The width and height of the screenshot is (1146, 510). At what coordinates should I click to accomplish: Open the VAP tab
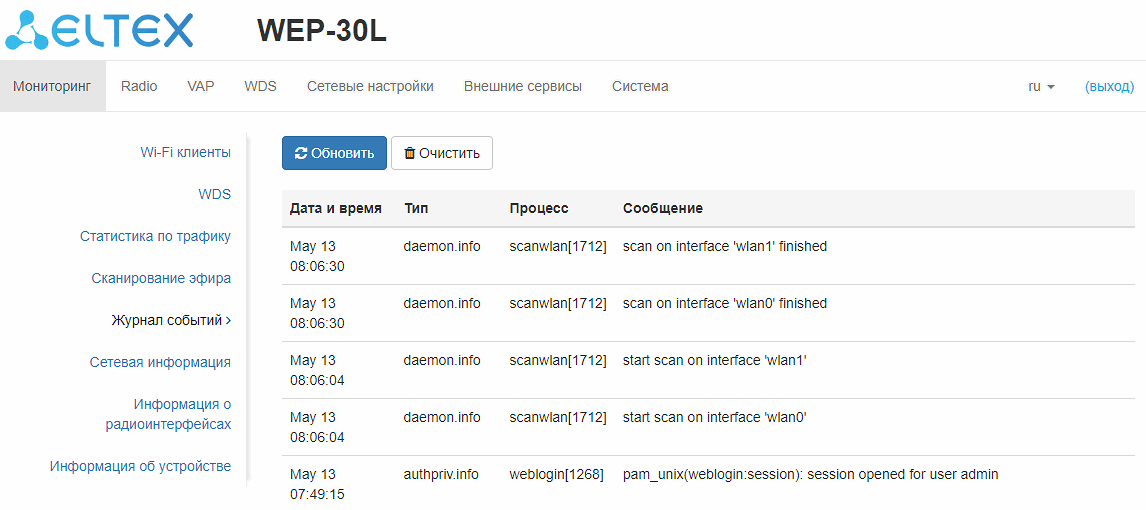coord(201,87)
